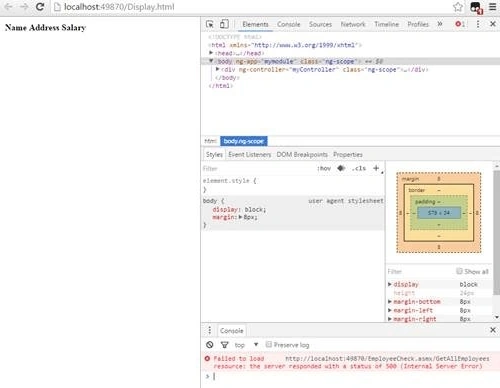Click the Name Address Salary heading text

(45, 28)
